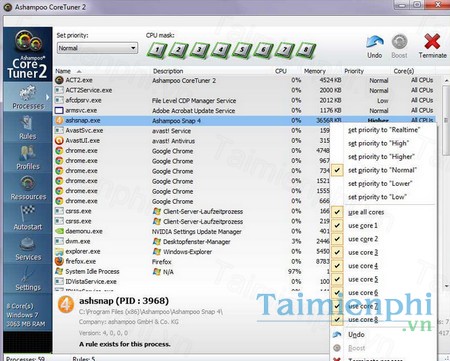Toggle CPU mask core 8 chip

coord(306,50)
